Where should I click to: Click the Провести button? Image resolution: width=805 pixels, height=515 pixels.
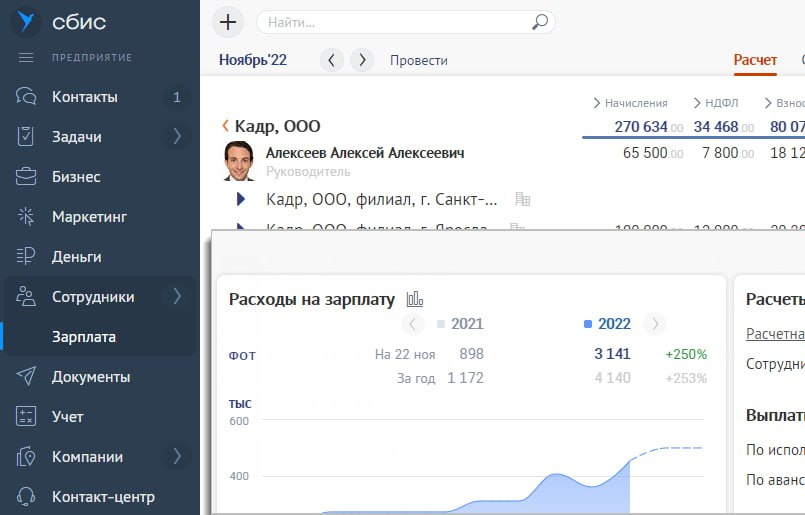[x=419, y=60]
